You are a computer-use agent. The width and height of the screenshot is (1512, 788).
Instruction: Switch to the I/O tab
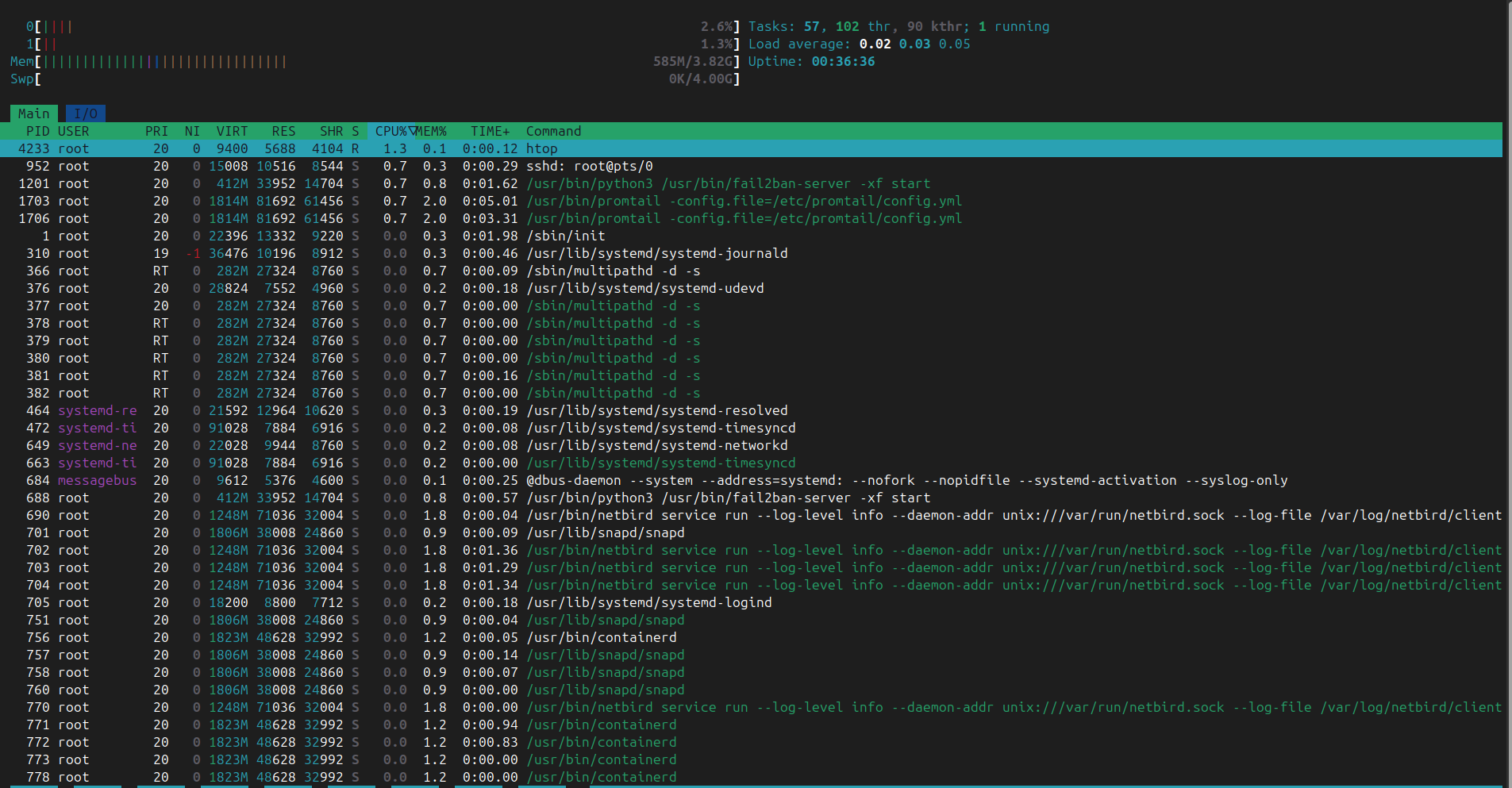click(x=86, y=113)
